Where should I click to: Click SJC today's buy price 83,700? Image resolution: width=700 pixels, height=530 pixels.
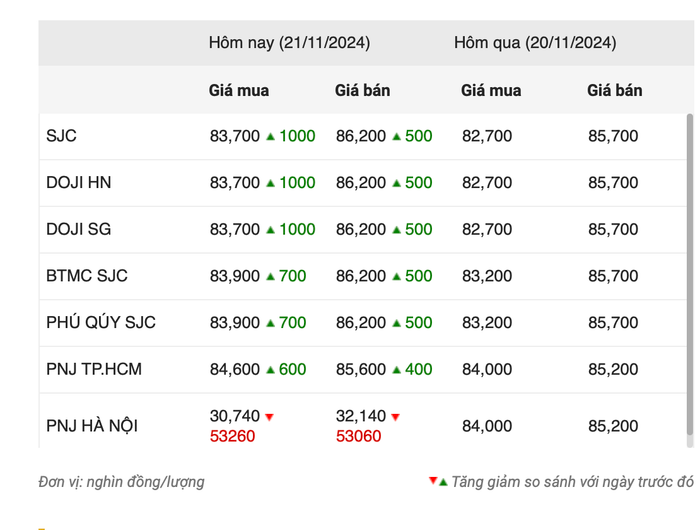click(235, 136)
